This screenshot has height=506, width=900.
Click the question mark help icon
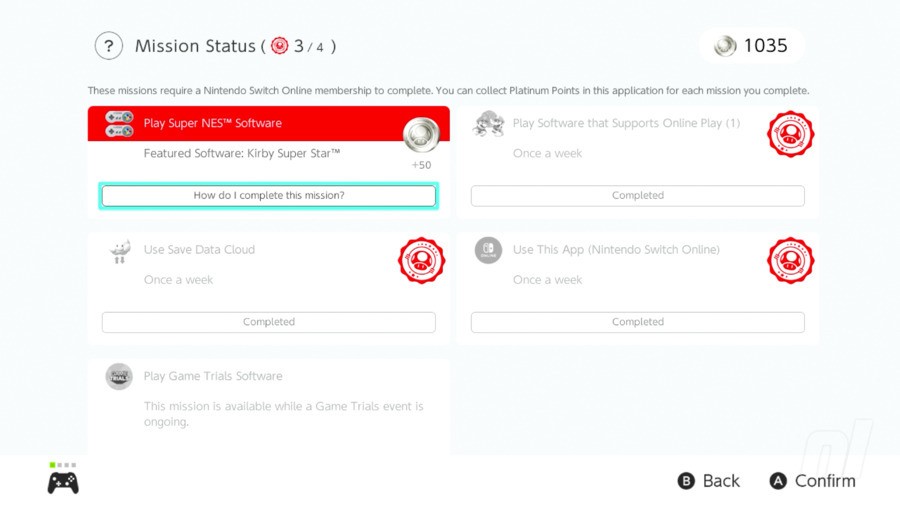tap(109, 46)
